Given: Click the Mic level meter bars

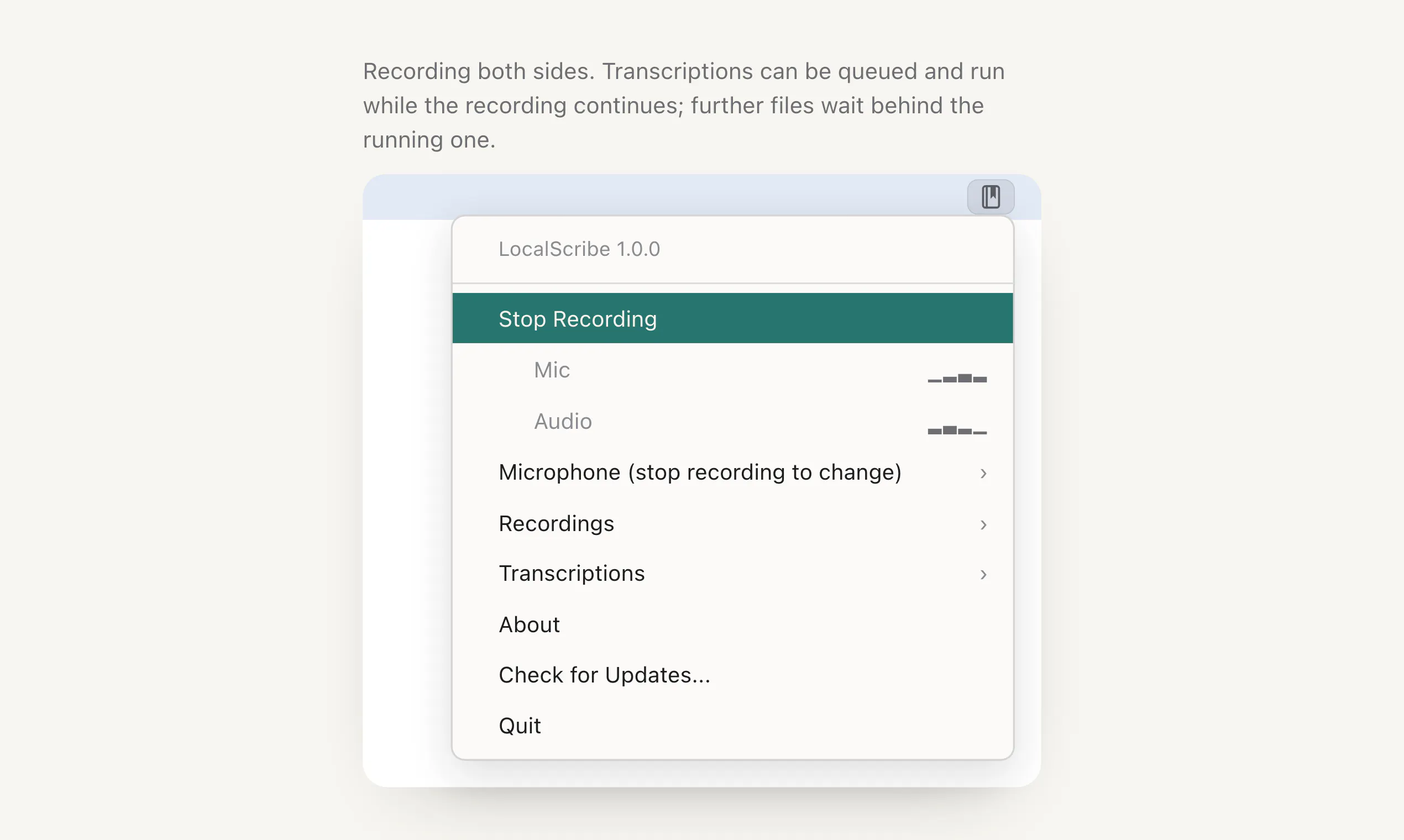Looking at the screenshot, I should click(x=957, y=378).
